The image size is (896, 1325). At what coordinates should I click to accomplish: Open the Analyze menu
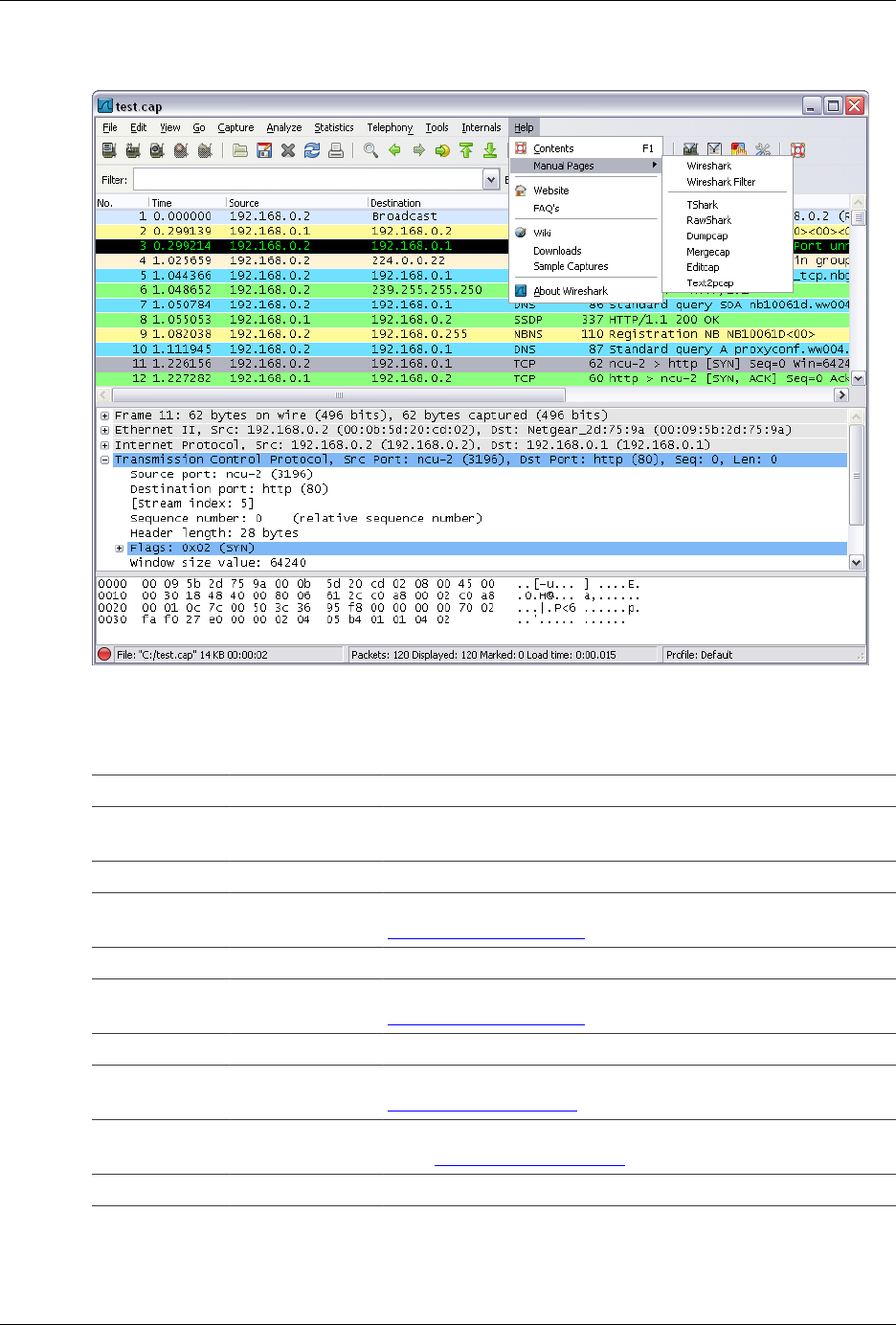point(284,127)
